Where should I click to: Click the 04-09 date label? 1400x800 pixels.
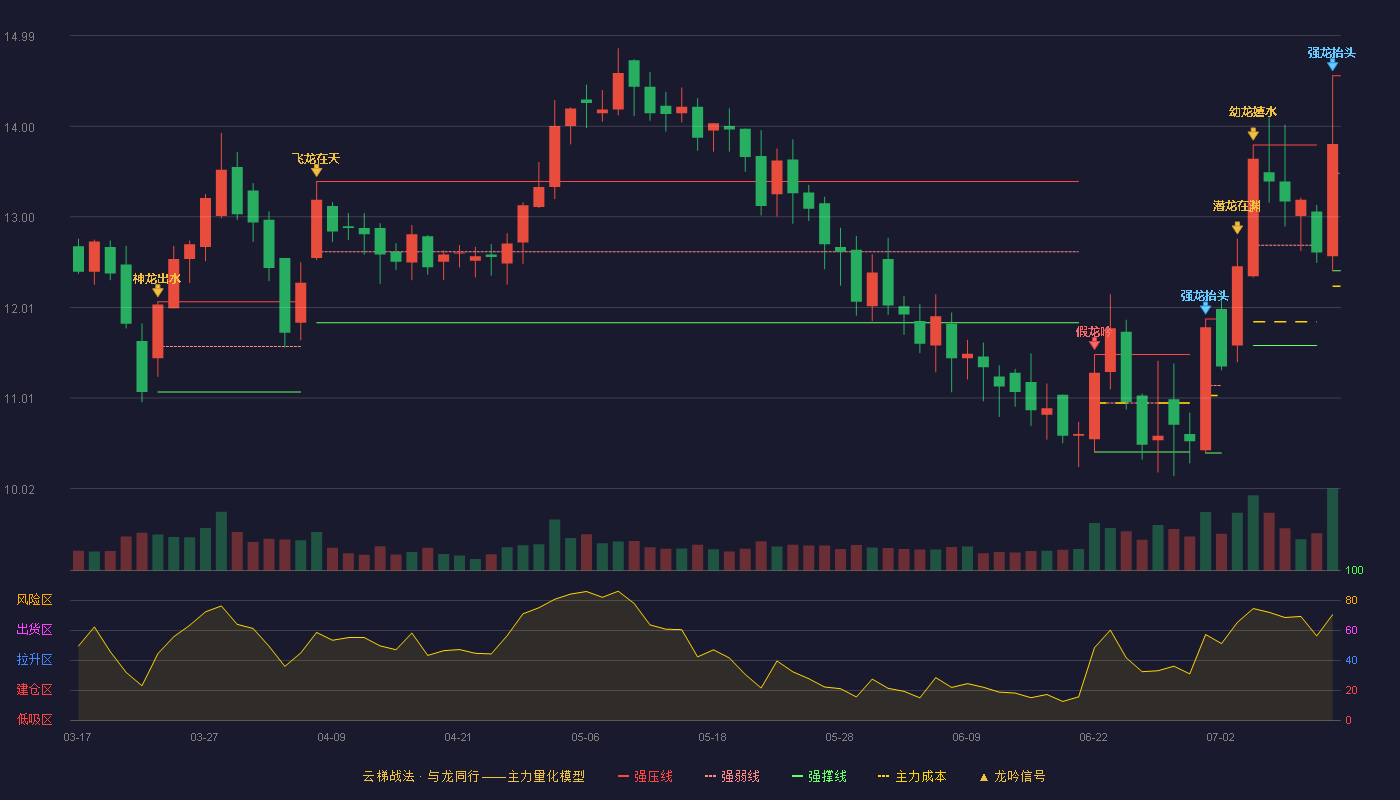click(331, 737)
